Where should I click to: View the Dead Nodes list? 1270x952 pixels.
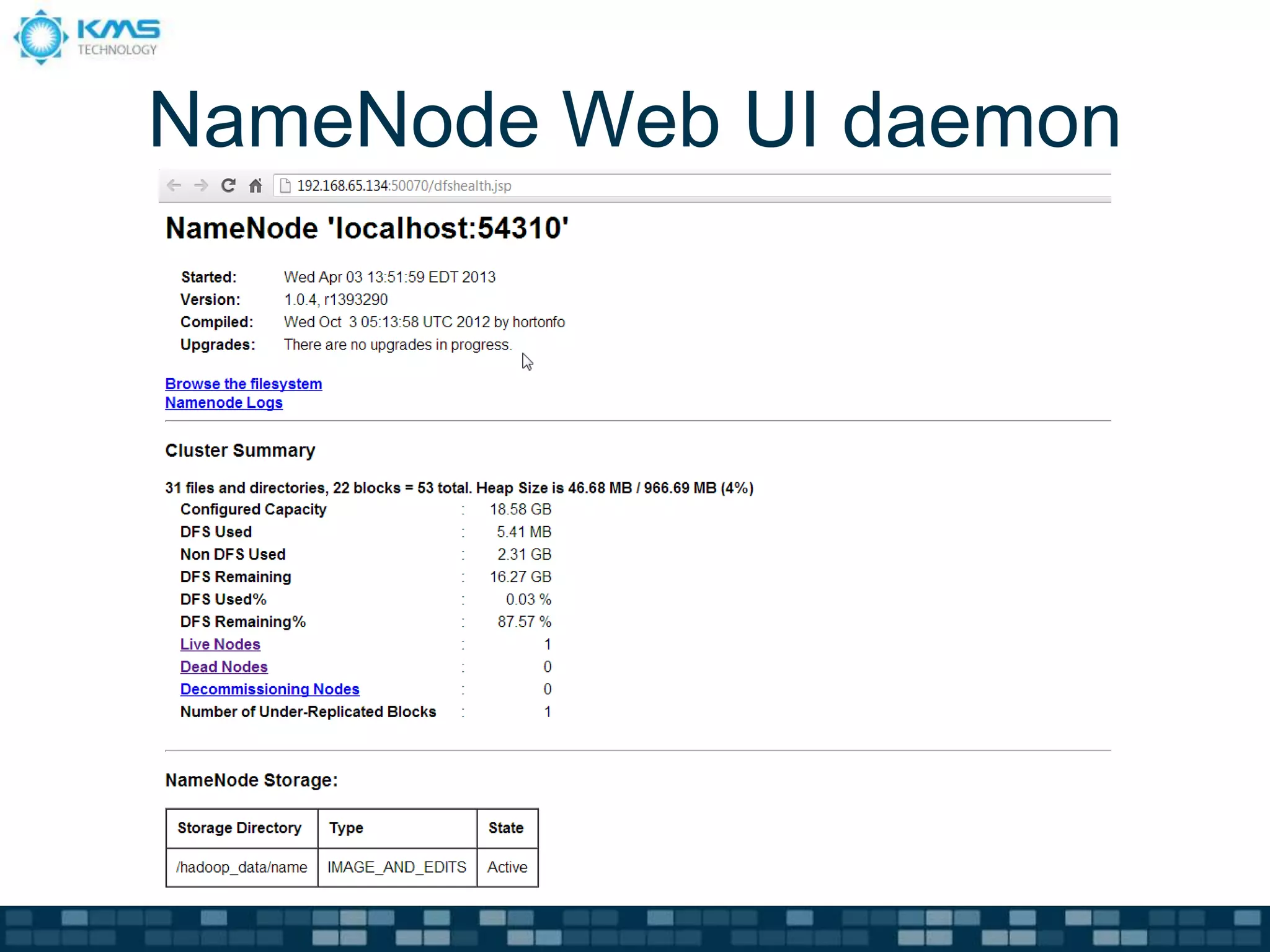coord(223,667)
